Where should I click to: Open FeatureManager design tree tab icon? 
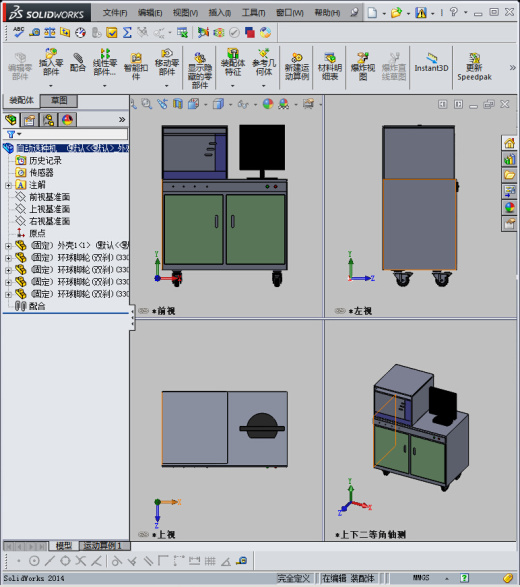(x=11, y=120)
